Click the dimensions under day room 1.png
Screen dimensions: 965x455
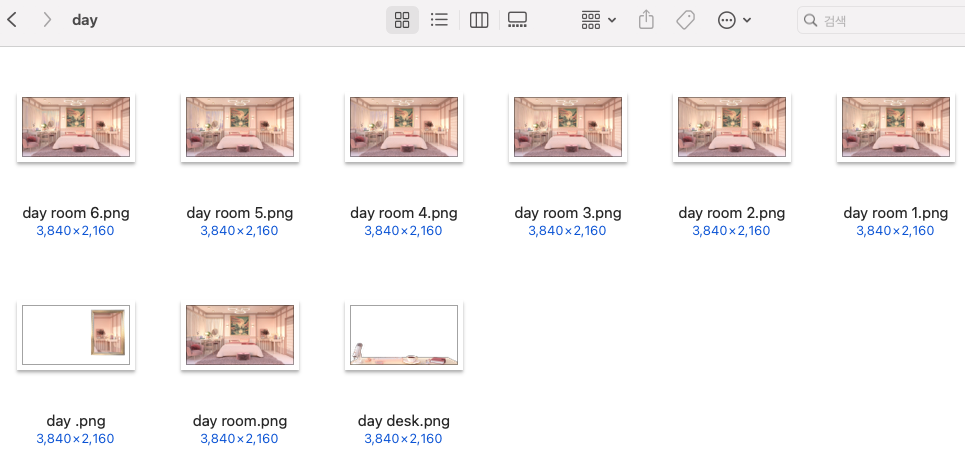coord(895,231)
